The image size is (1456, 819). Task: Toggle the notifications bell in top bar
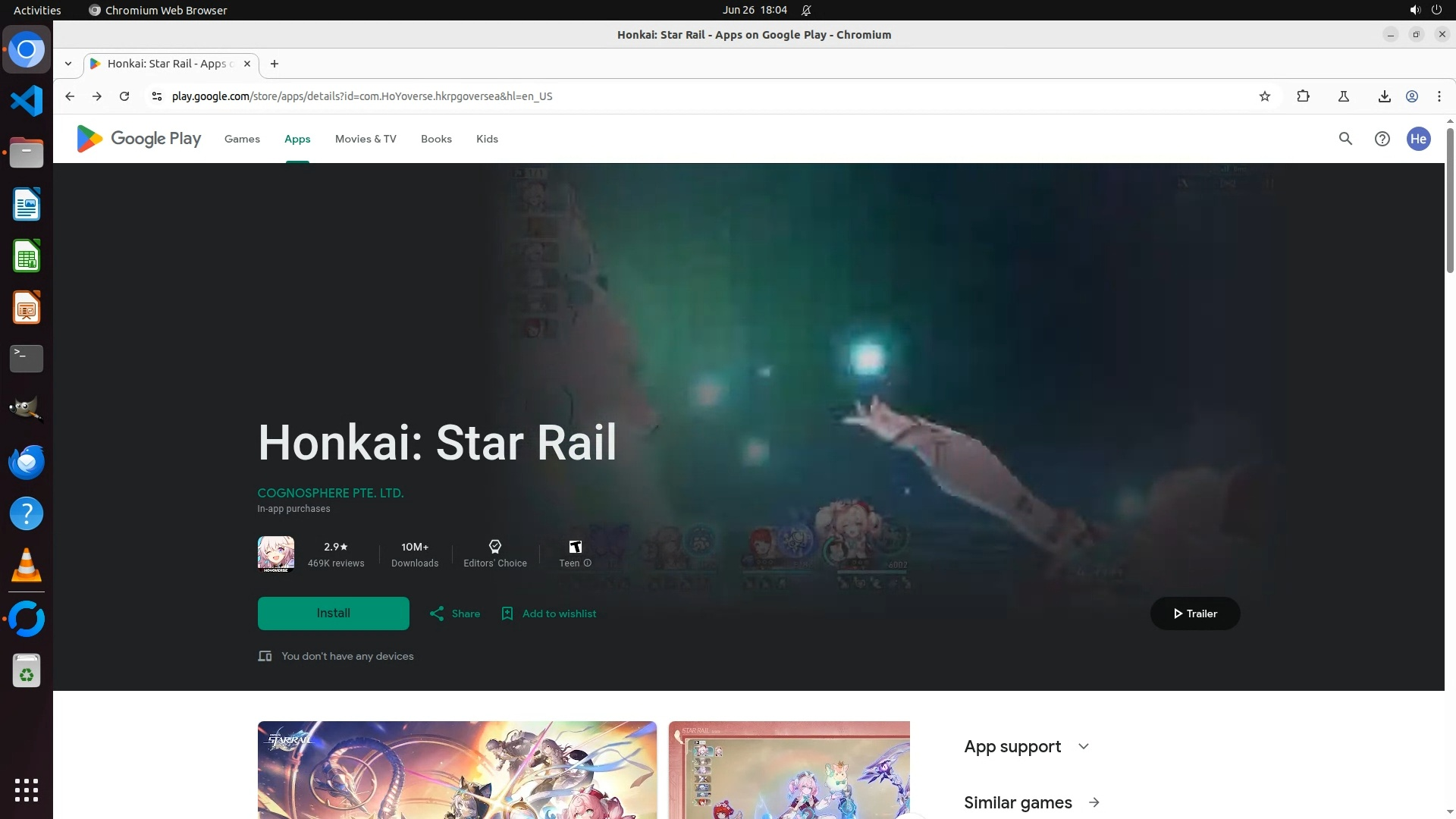coord(806,11)
